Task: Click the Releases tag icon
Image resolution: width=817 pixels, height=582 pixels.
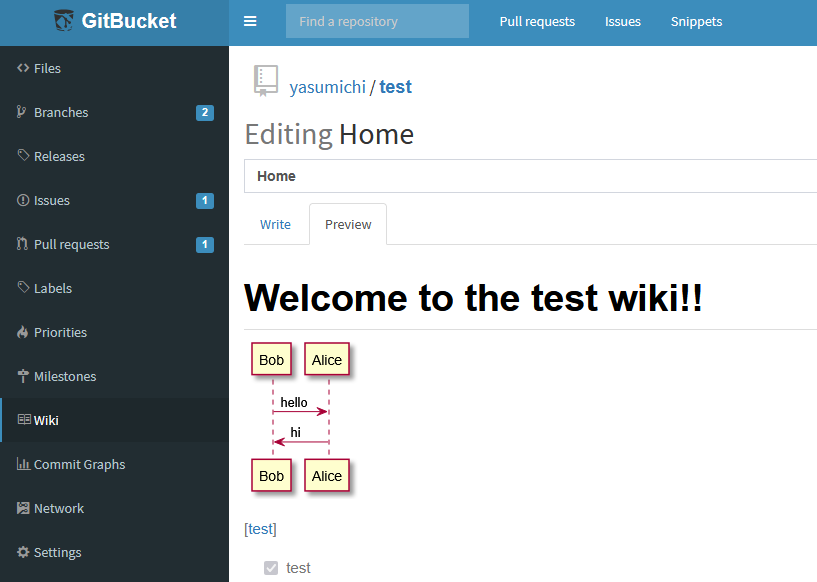Action: 23,155
